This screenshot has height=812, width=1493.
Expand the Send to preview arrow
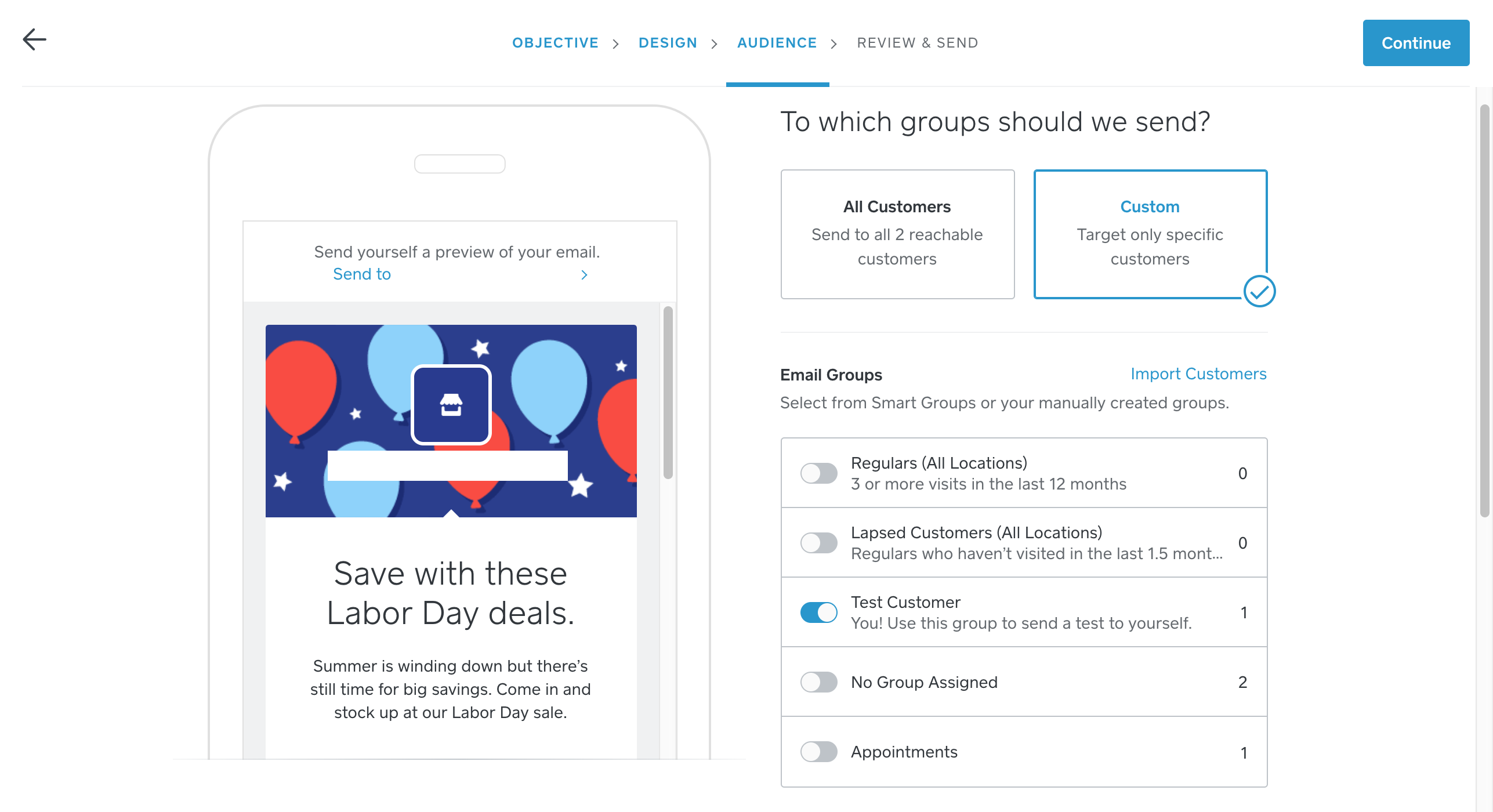(x=584, y=275)
